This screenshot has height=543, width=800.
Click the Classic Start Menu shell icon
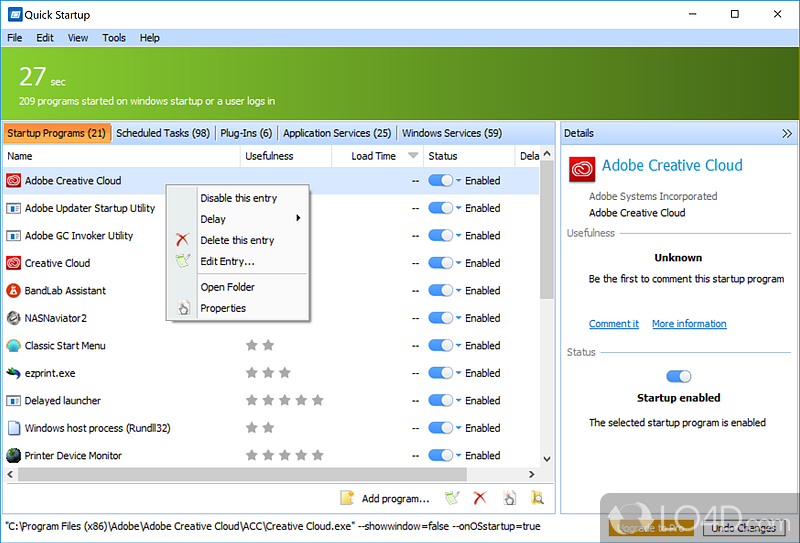14,346
